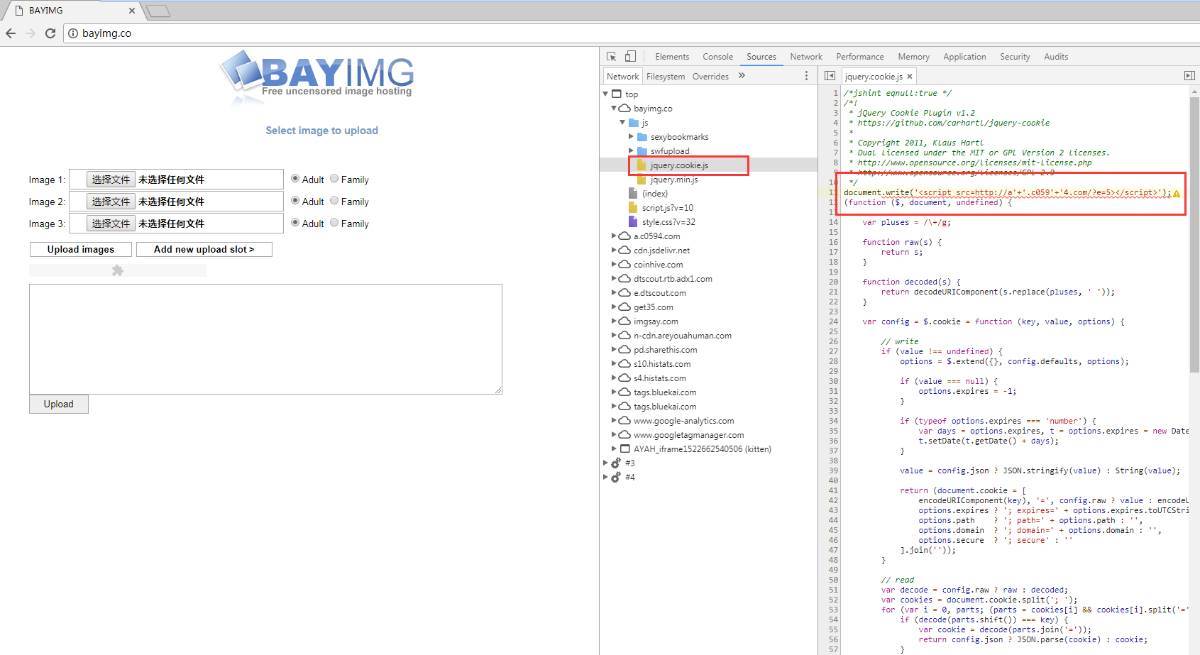1200x655 pixels.
Task: Activate the inspect element picker icon
Action: coord(612,57)
